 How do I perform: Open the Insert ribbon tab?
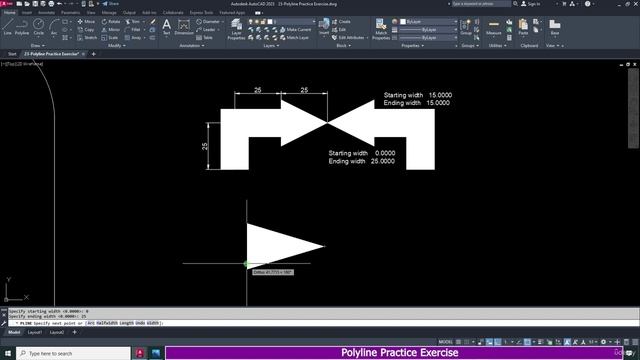coord(27,13)
